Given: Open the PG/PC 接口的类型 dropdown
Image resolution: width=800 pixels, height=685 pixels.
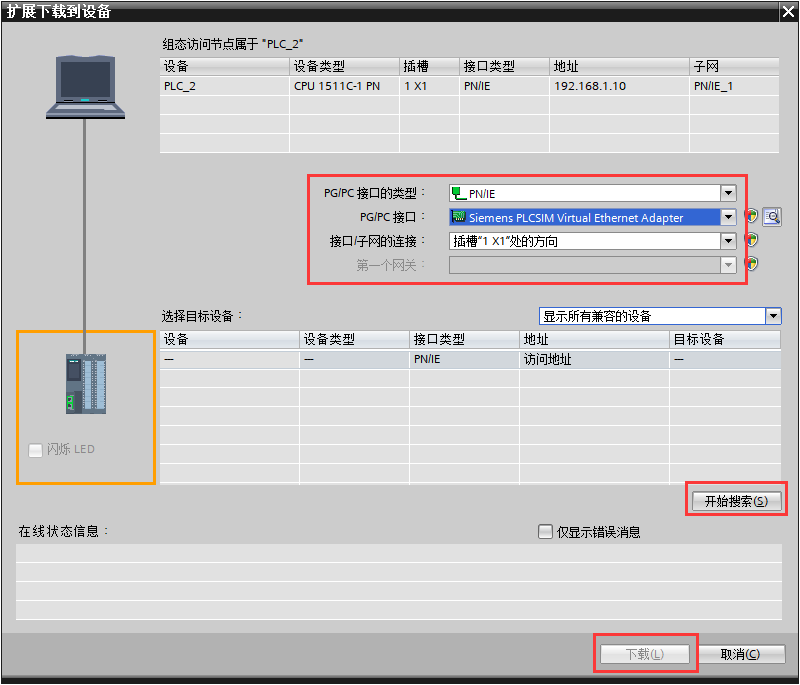Looking at the screenshot, I should click(x=728, y=193).
